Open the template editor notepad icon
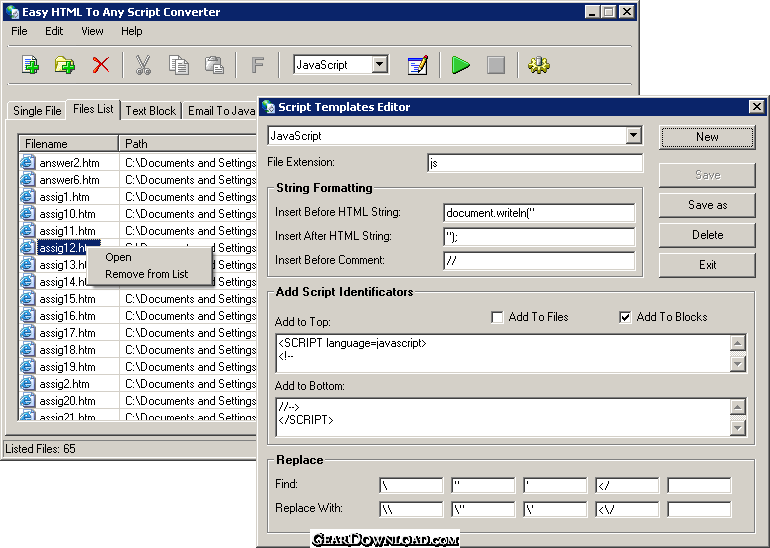This screenshot has width=770, height=548. pos(417,65)
